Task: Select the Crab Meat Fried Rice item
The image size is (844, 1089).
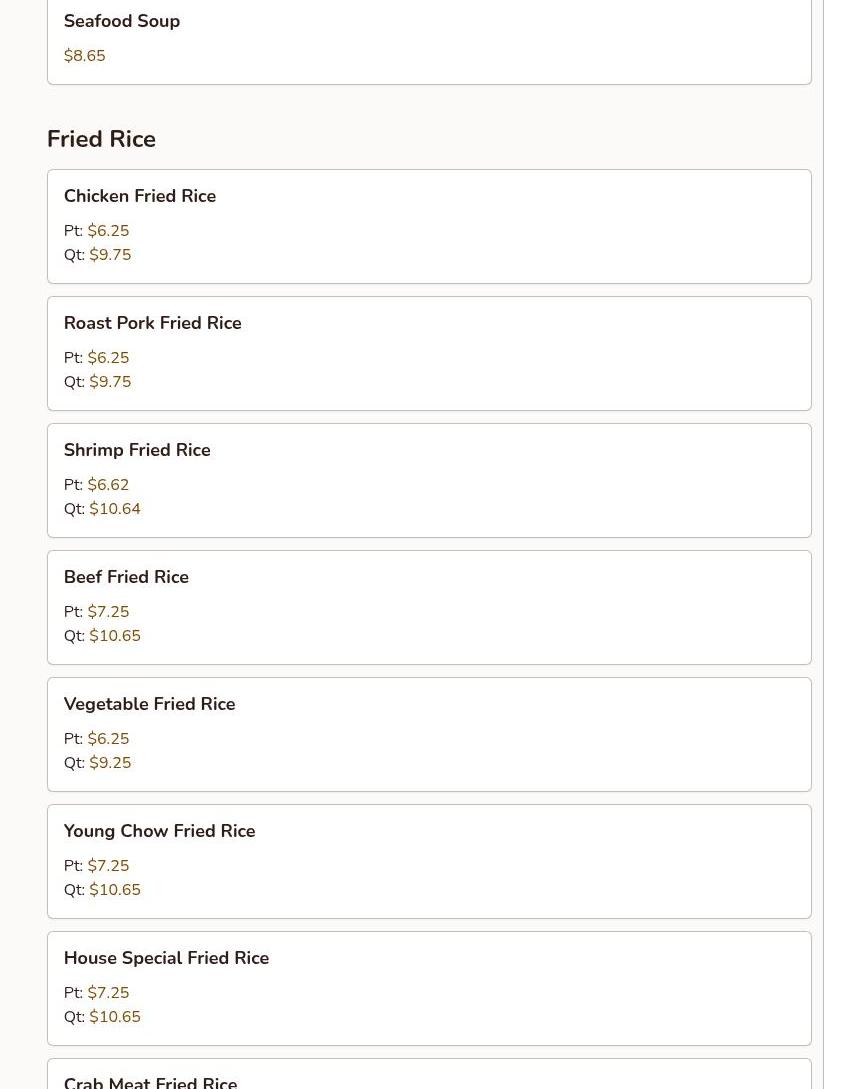Action: (x=151, y=1082)
